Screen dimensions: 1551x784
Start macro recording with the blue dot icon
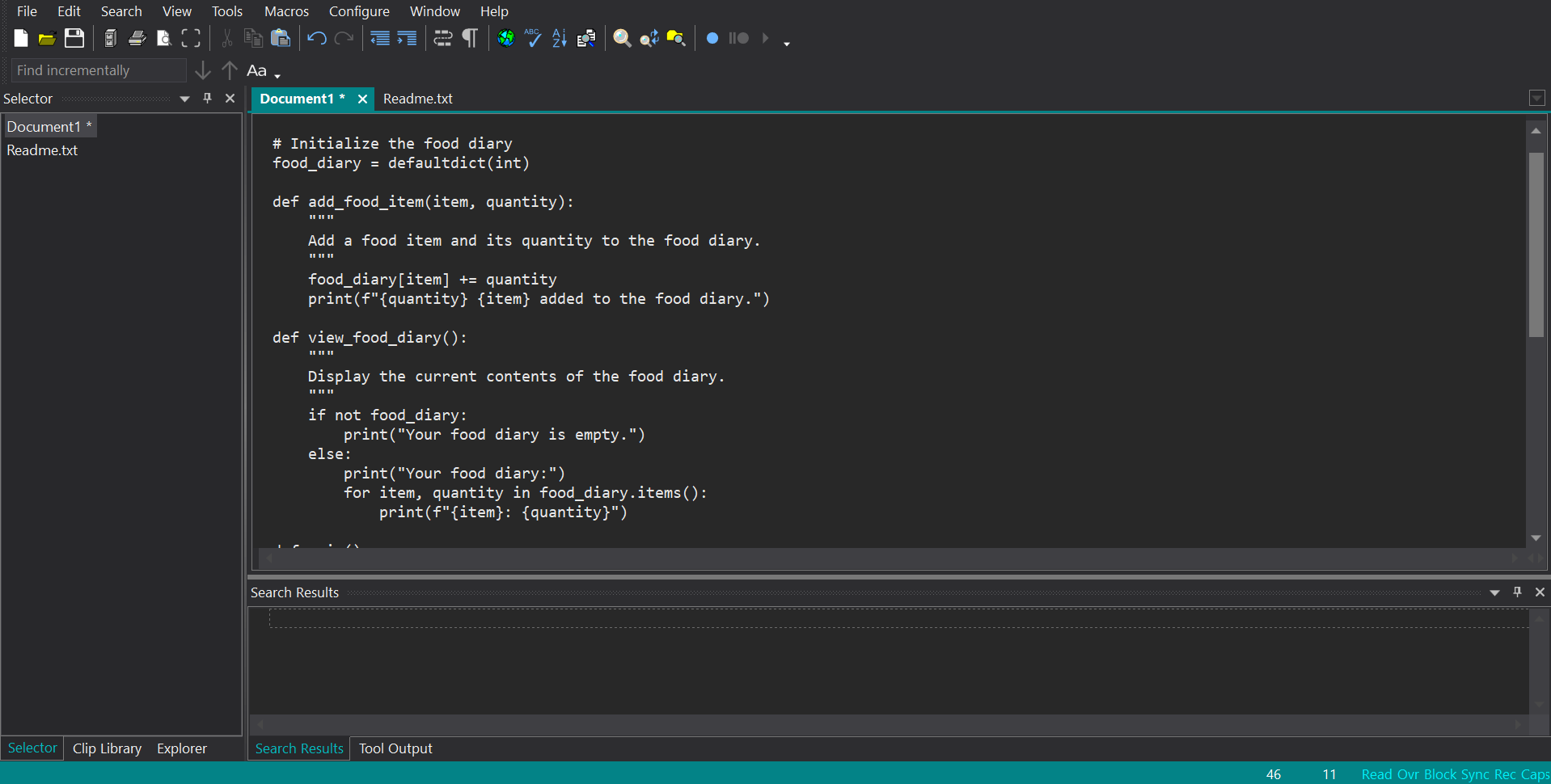coord(712,38)
